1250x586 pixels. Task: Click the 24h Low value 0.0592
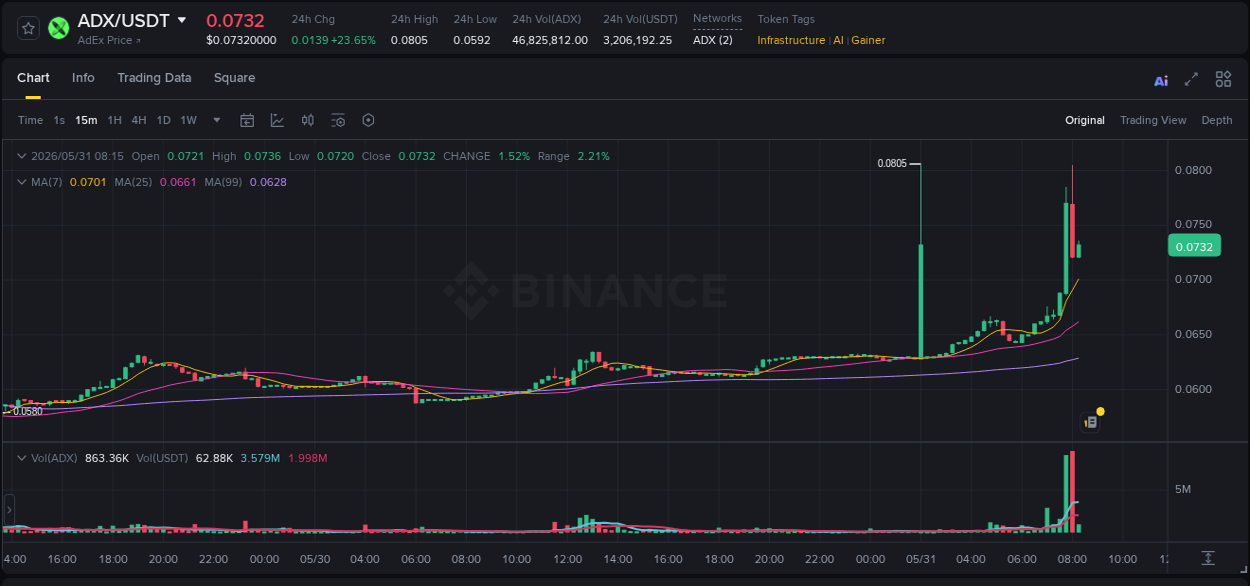tap(472, 40)
